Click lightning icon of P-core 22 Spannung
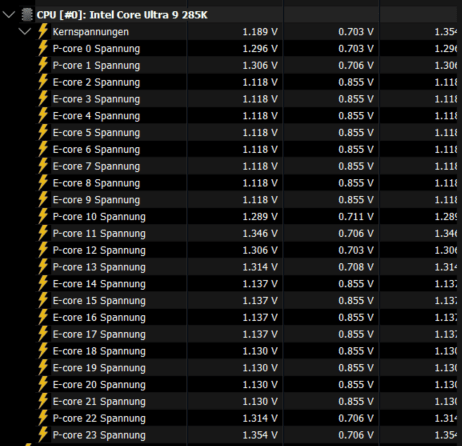This screenshot has width=462, height=446. 43,418
